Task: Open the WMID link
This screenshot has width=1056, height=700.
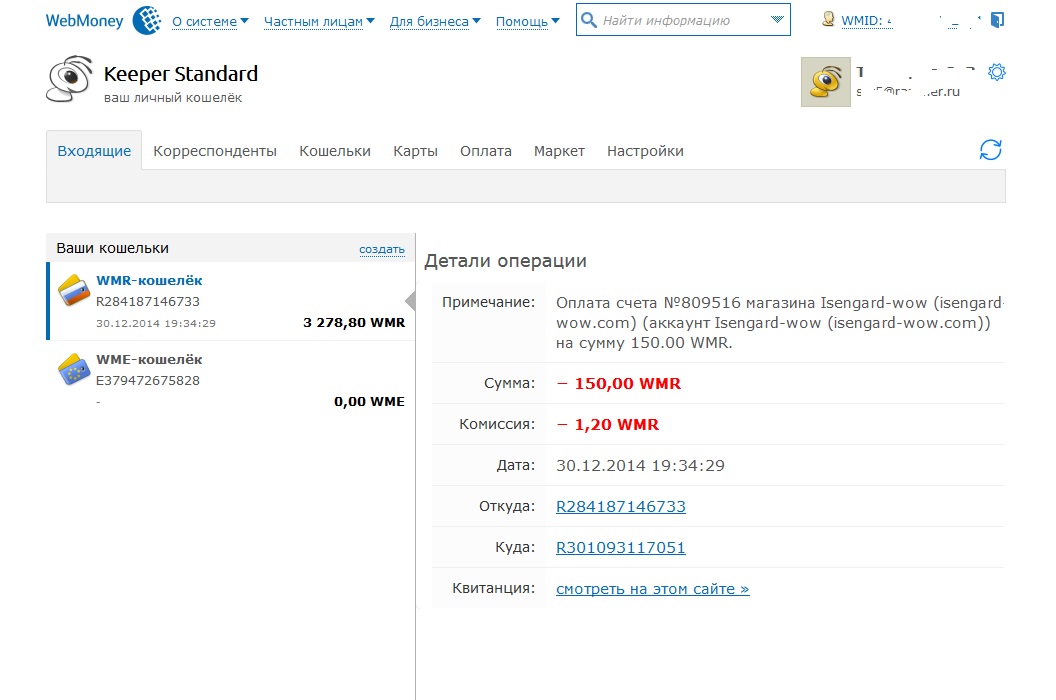Action: tap(866, 21)
